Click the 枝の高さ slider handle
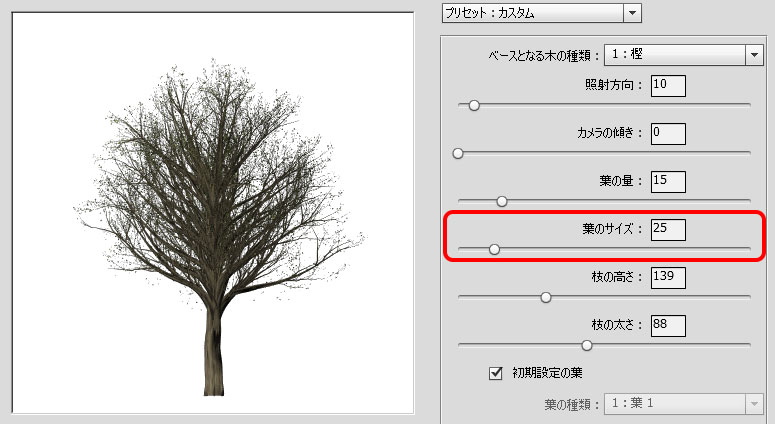775x424 pixels. (546, 297)
